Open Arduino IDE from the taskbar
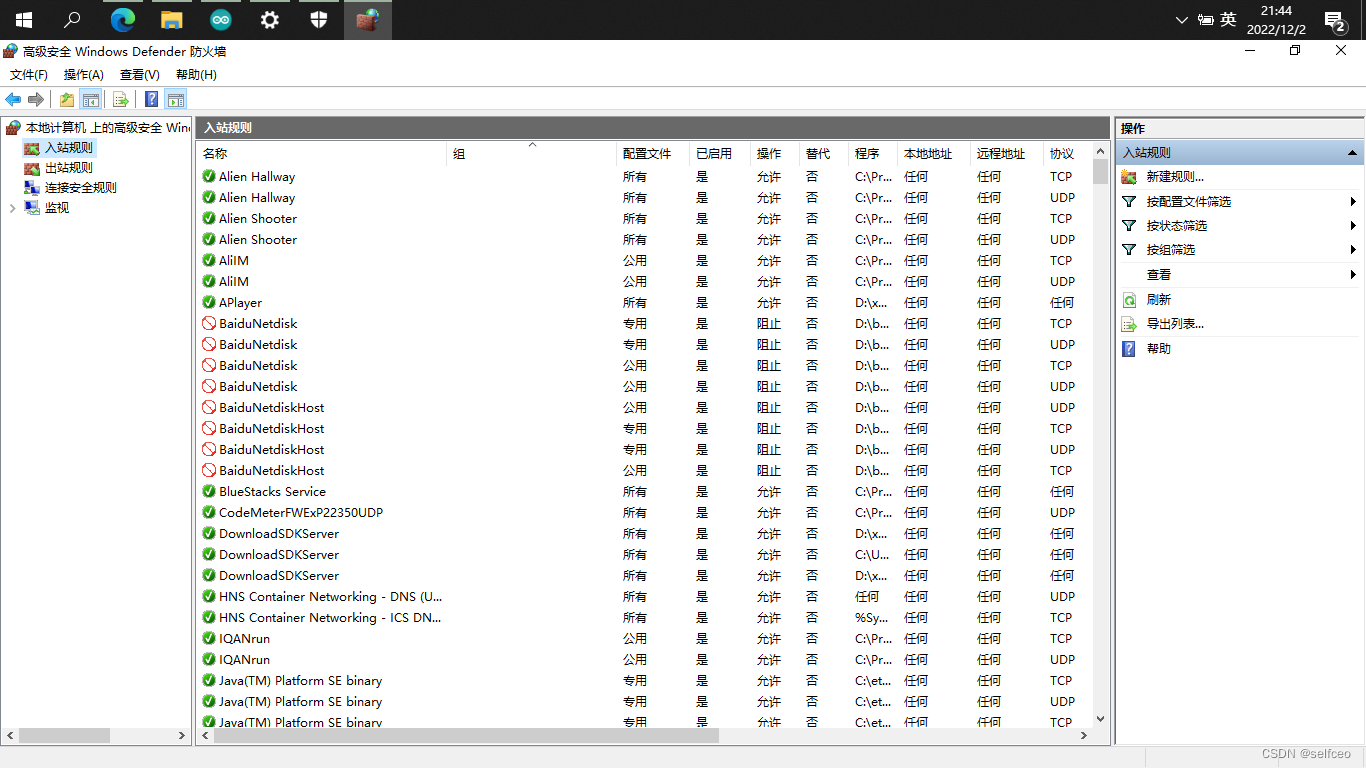Screen dimensions: 1366x768 pyautogui.click(x=221, y=19)
